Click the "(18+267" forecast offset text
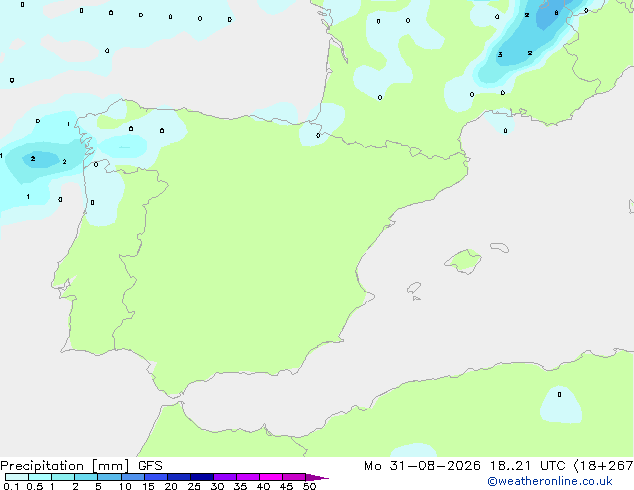634x490 pixels. coord(603,466)
